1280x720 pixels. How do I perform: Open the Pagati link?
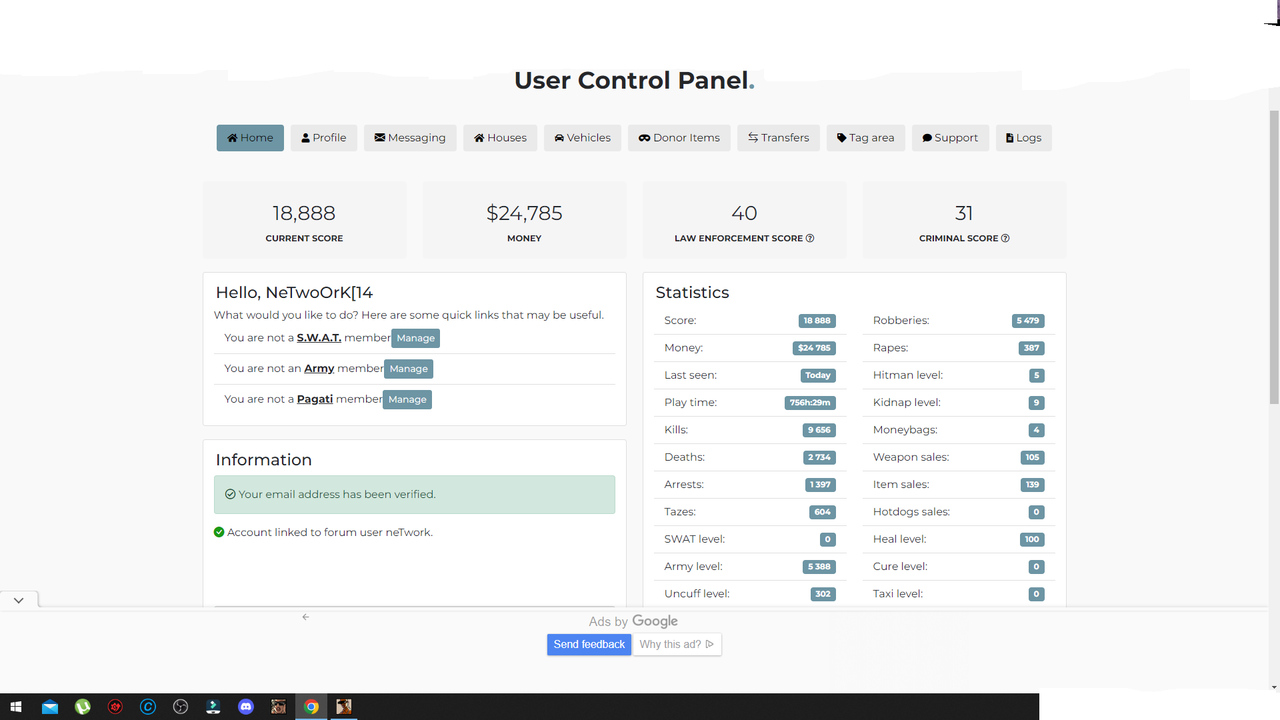click(315, 399)
